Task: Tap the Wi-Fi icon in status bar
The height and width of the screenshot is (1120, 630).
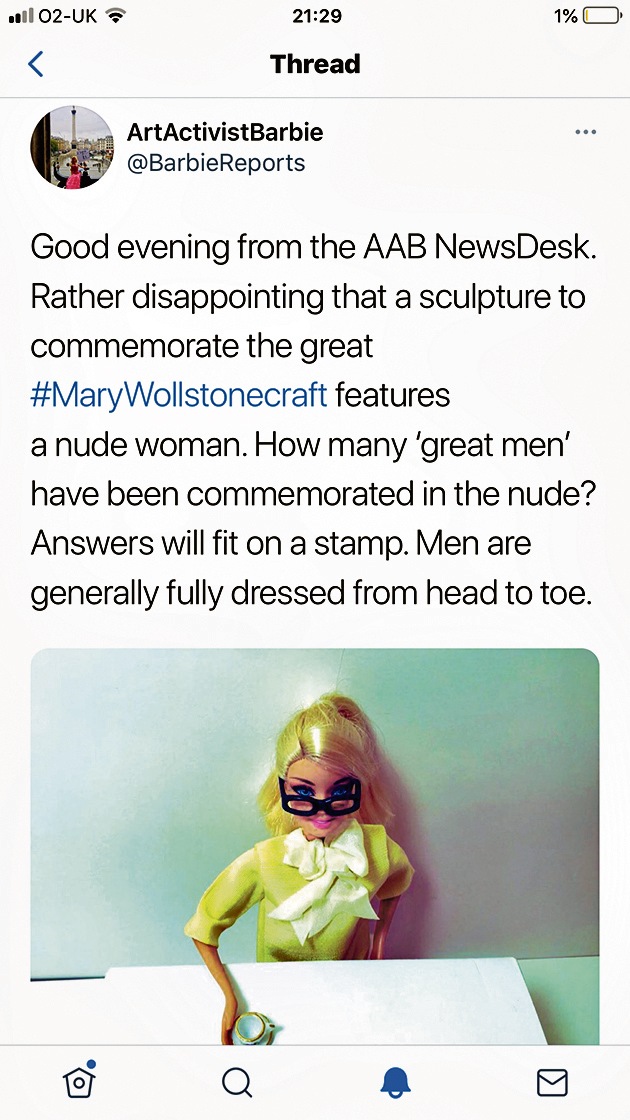Action: tap(114, 15)
